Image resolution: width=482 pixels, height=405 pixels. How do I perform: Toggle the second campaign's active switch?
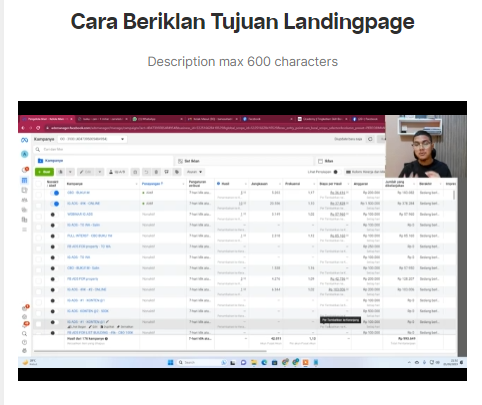point(55,204)
